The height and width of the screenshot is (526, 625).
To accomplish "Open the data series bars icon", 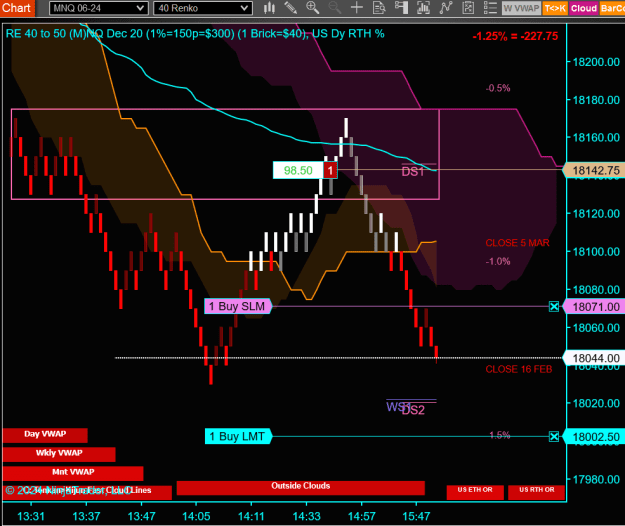I will [x=423, y=8].
